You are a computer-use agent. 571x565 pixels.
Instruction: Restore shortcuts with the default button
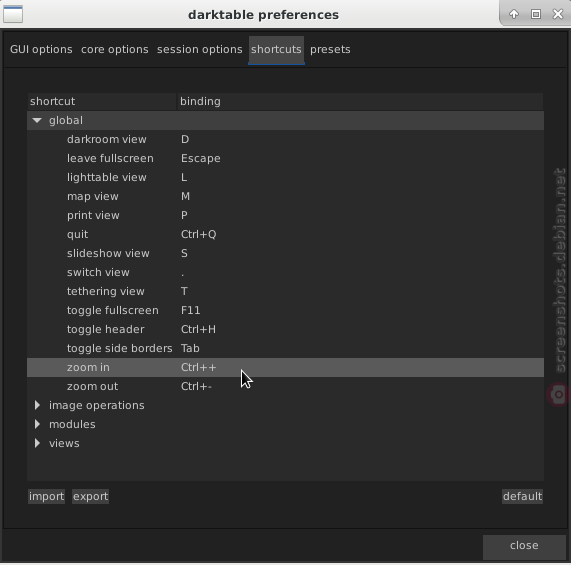pos(523,496)
